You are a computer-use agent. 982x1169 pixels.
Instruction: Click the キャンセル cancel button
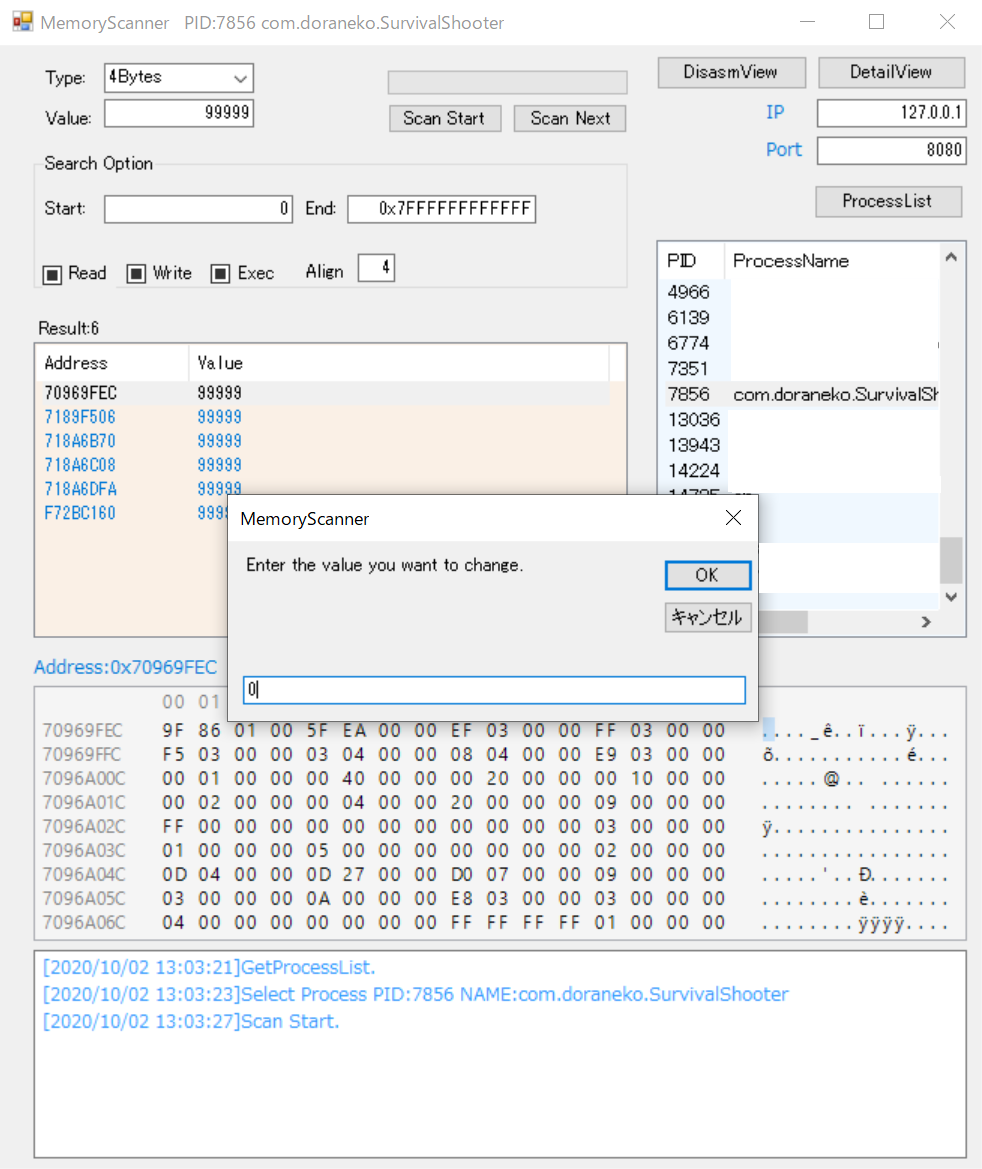(707, 617)
